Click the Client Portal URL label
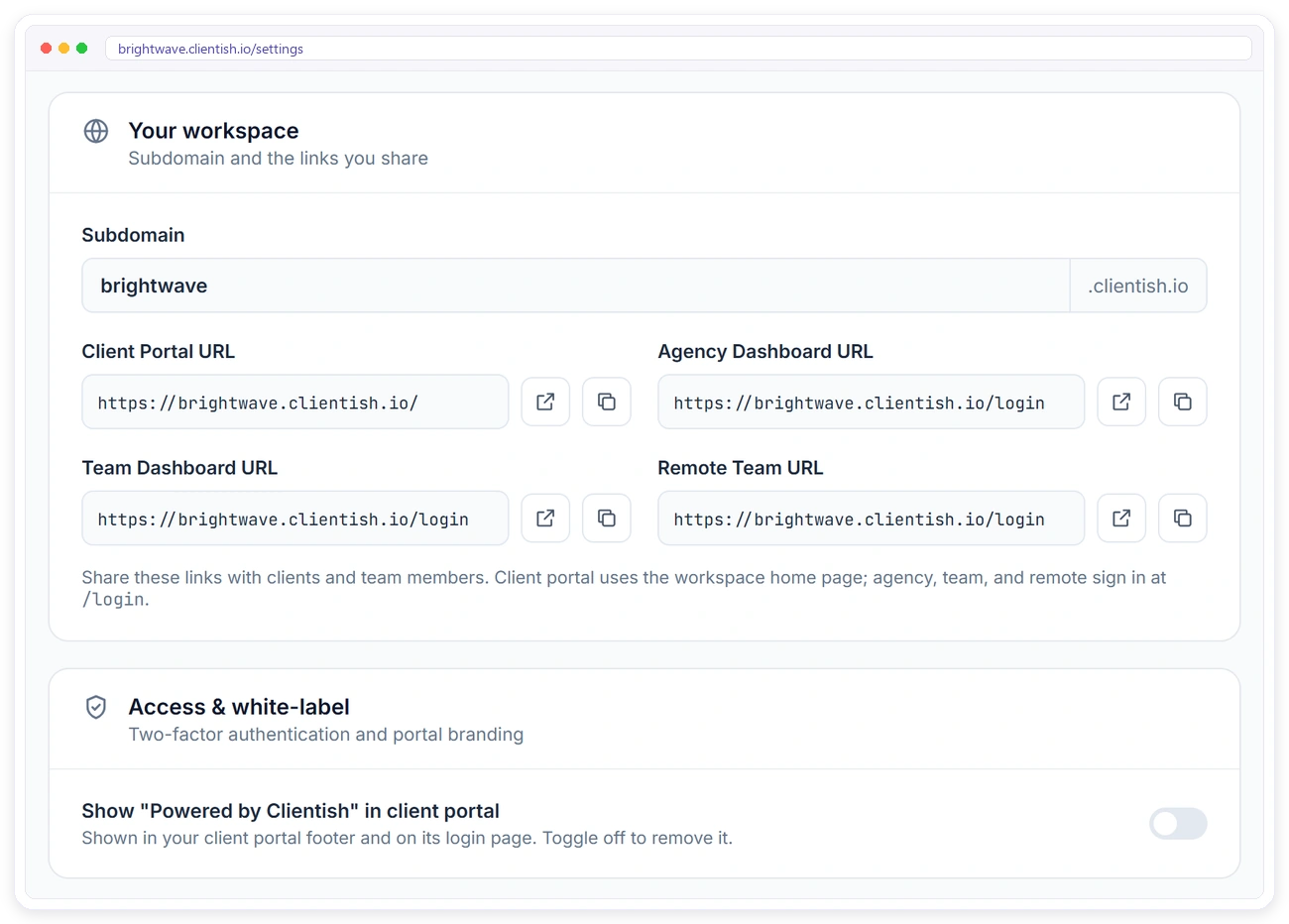 tap(159, 351)
